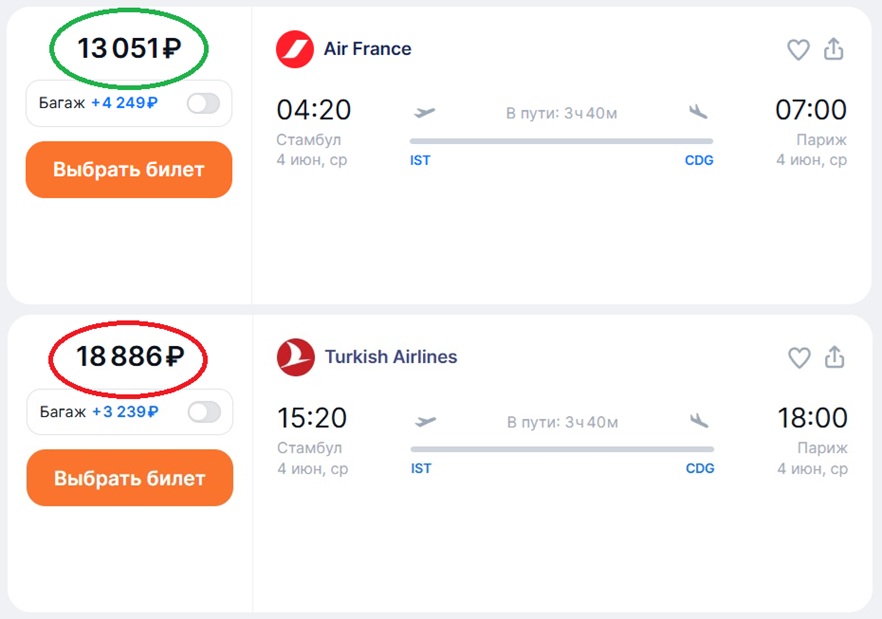Click the Air France flight route bar
The height and width of the screenshot is (619, 882).
coord(561,141)
